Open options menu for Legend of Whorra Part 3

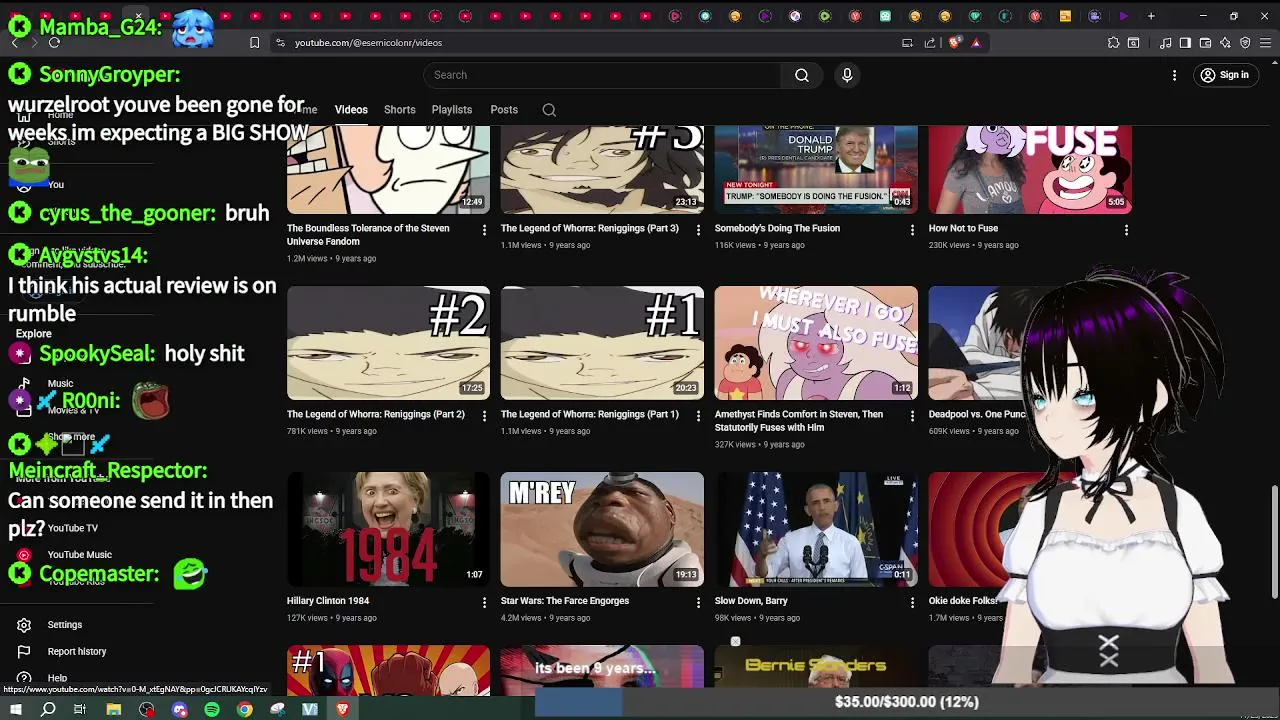click(698, 230)
